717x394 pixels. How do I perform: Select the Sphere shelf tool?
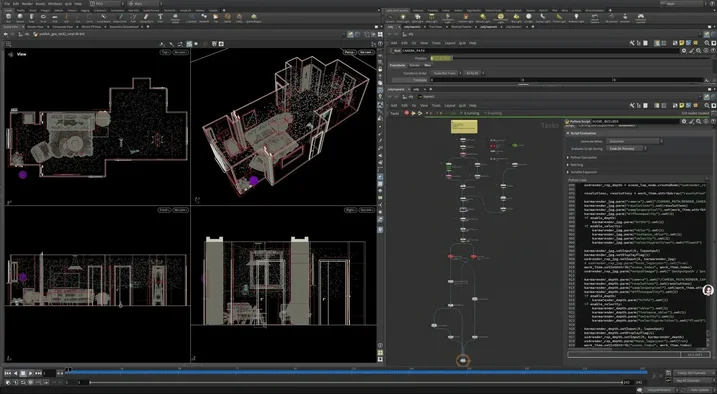pyautogui.click(x=20, y=18)
